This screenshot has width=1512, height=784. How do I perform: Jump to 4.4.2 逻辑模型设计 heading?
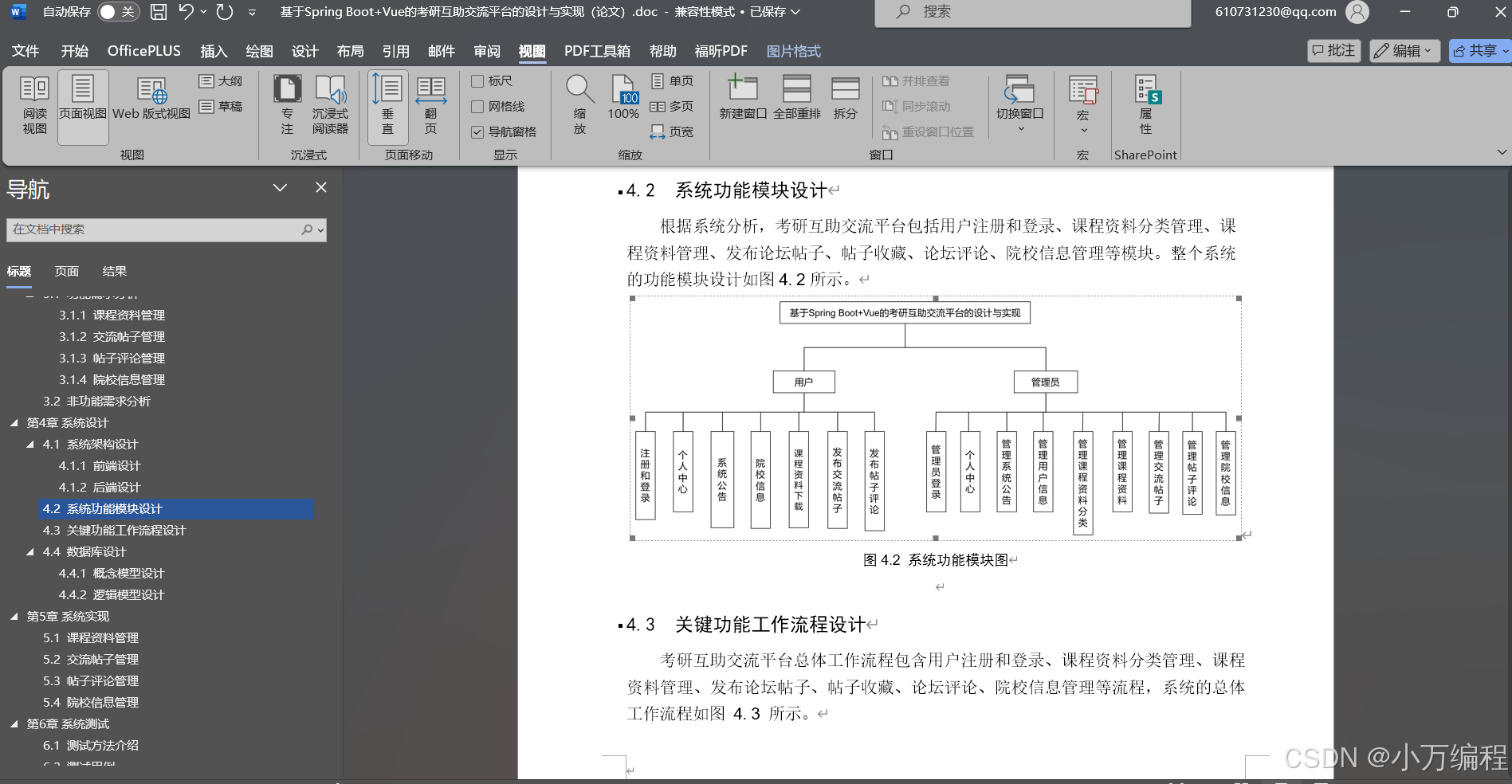click(x=112, y=595)
